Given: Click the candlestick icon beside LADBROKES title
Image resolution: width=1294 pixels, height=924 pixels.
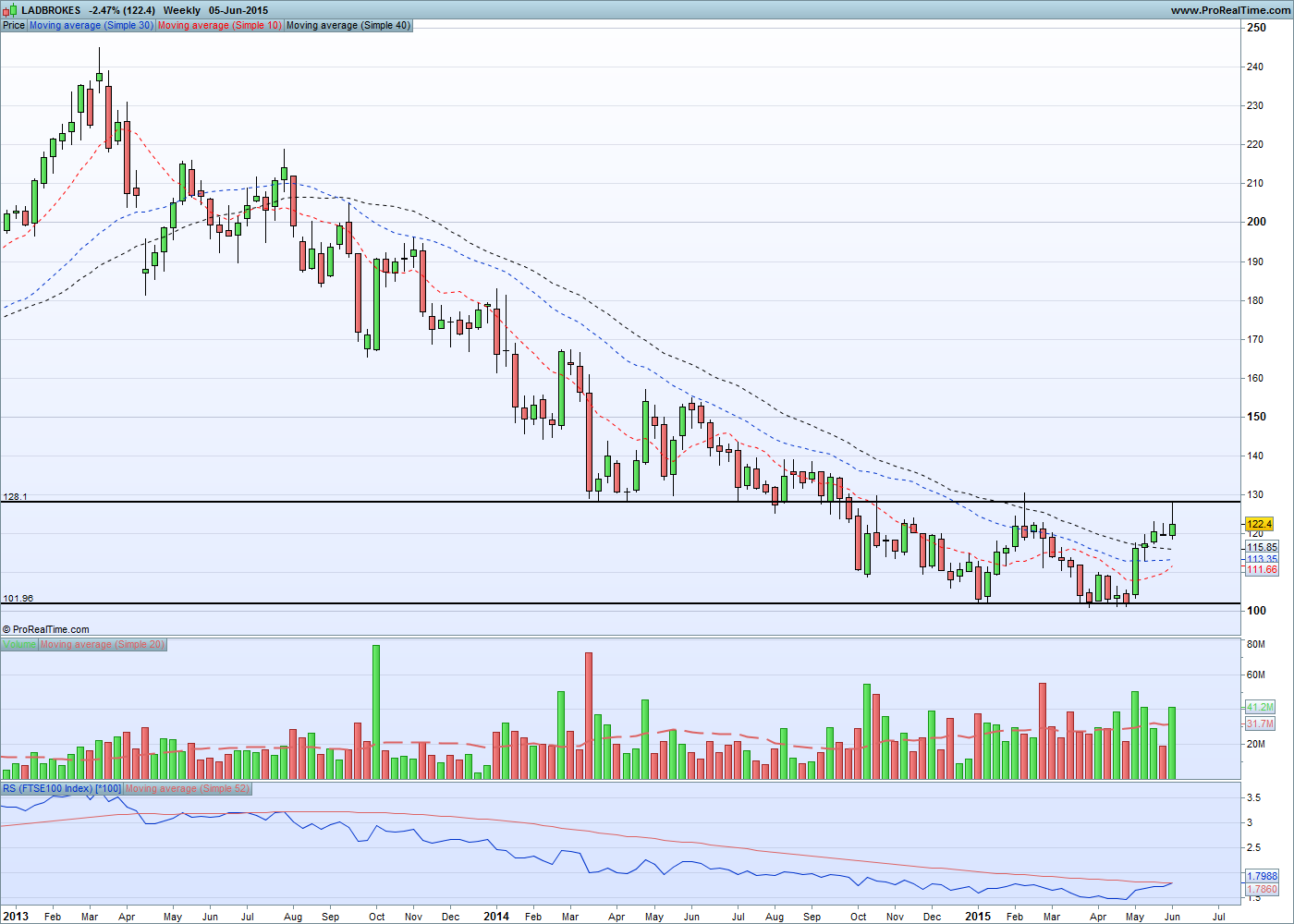Looking at the screenshot, I should point(10,9).
